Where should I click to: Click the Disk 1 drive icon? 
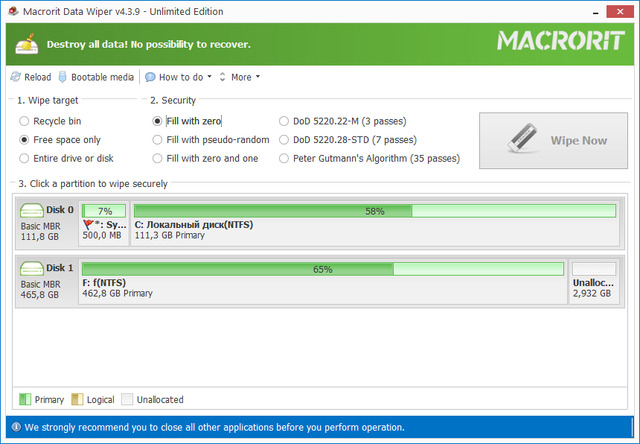click(32, 268)
